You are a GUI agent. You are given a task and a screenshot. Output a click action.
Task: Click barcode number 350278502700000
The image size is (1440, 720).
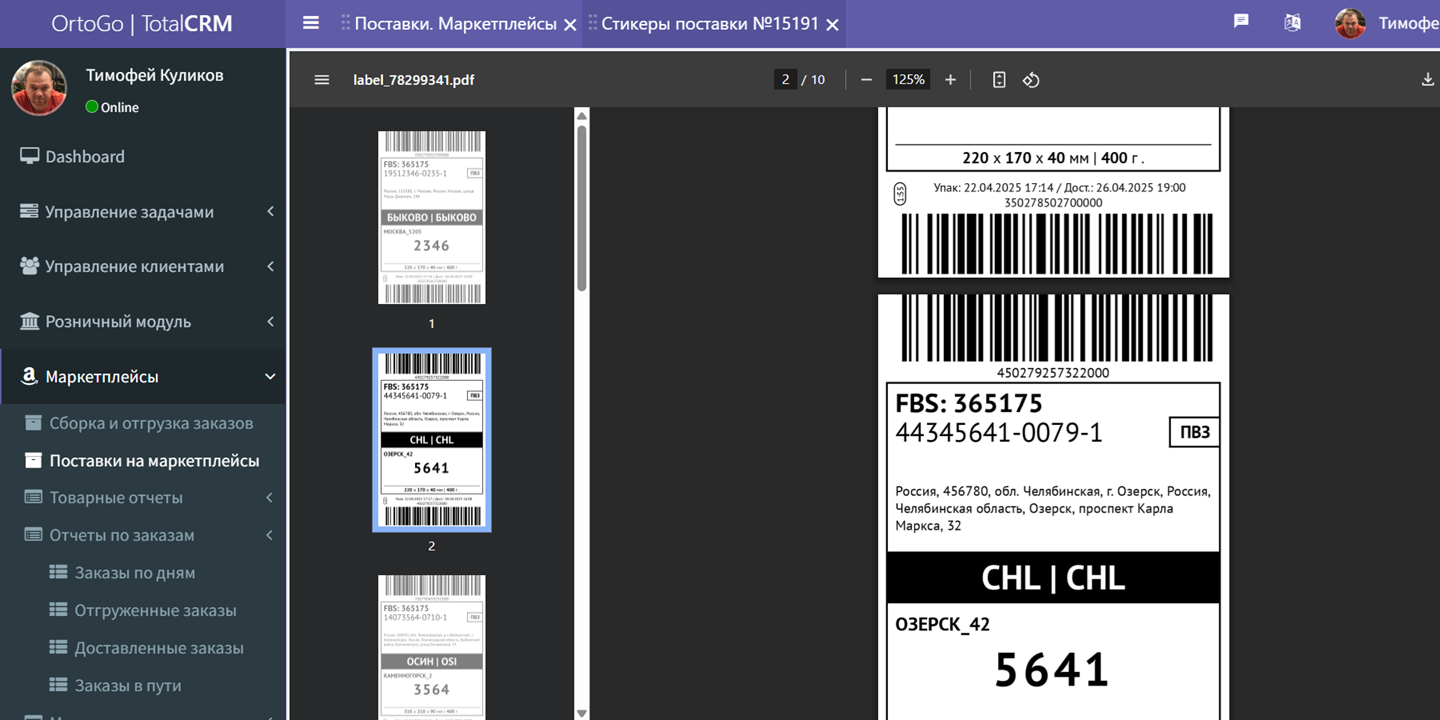tap(1053, 202)
